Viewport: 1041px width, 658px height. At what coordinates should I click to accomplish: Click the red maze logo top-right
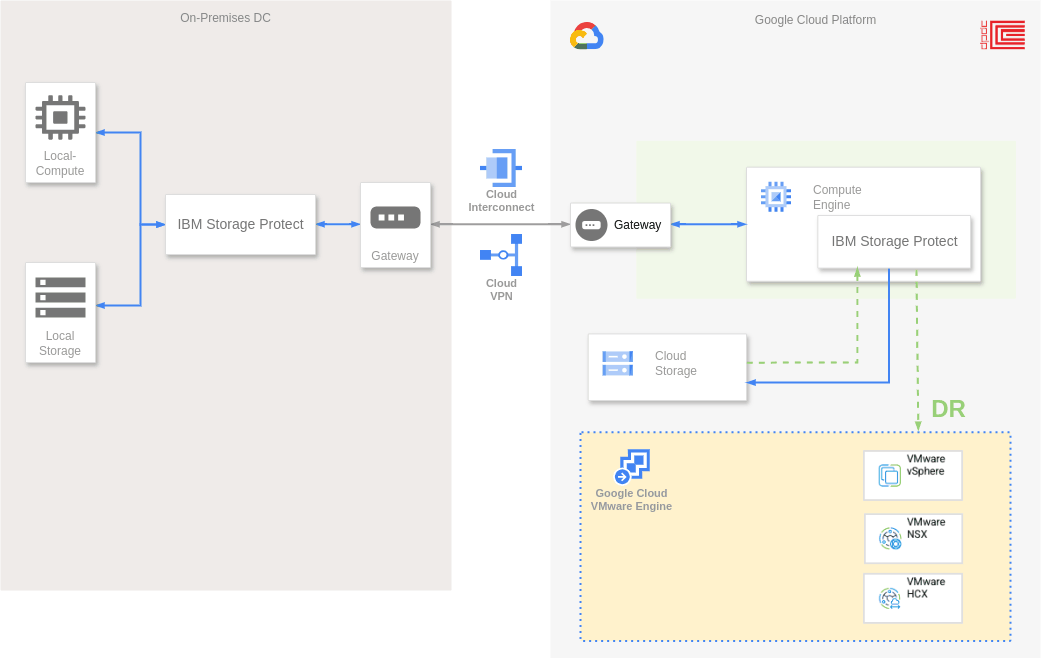point(1002,35)
